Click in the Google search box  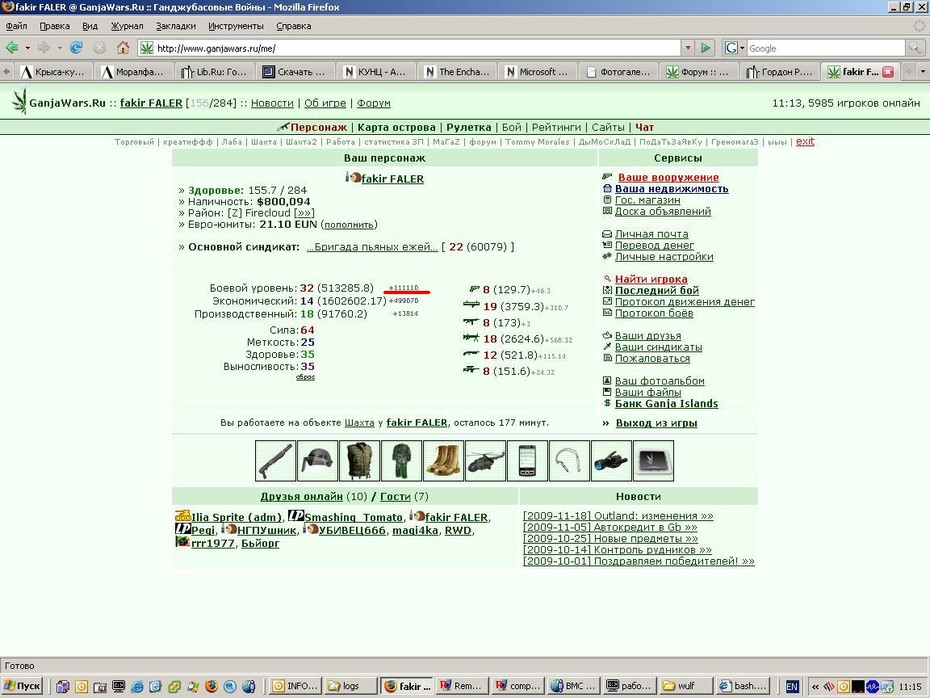pos(826,48)
